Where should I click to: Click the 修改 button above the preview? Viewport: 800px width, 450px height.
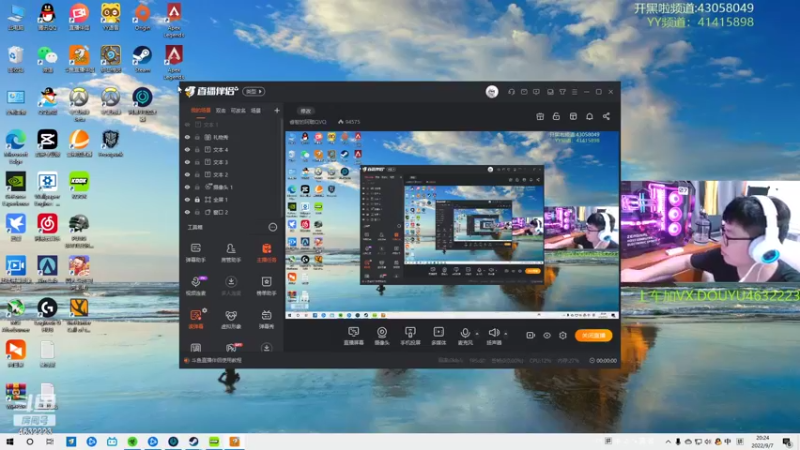pyautogui.click(x=306, y=111)
